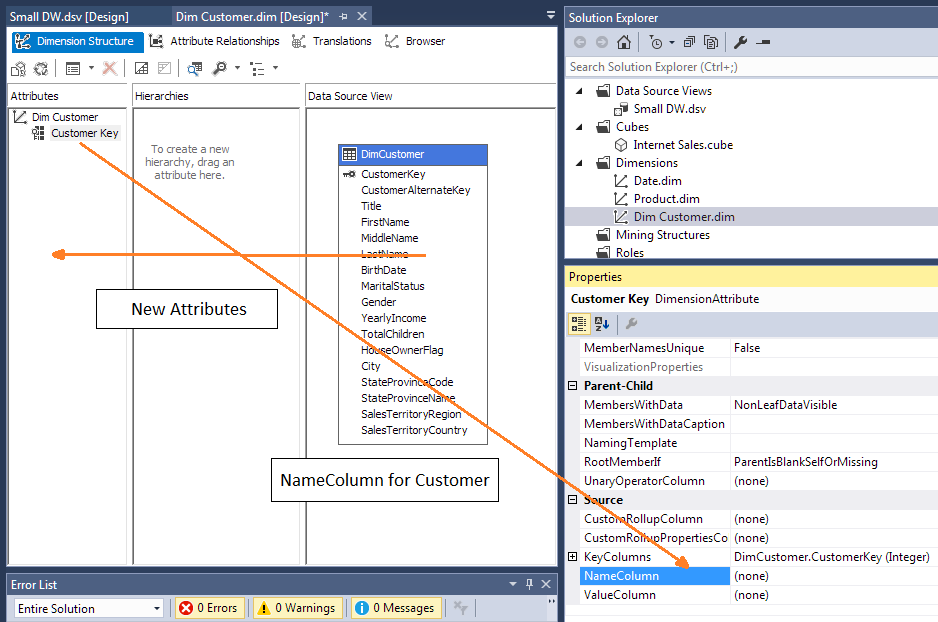This screenshot has width=938, height=622.
Task: Select Customer Key attribute in Attributes pane
Action: pos(84,133)
